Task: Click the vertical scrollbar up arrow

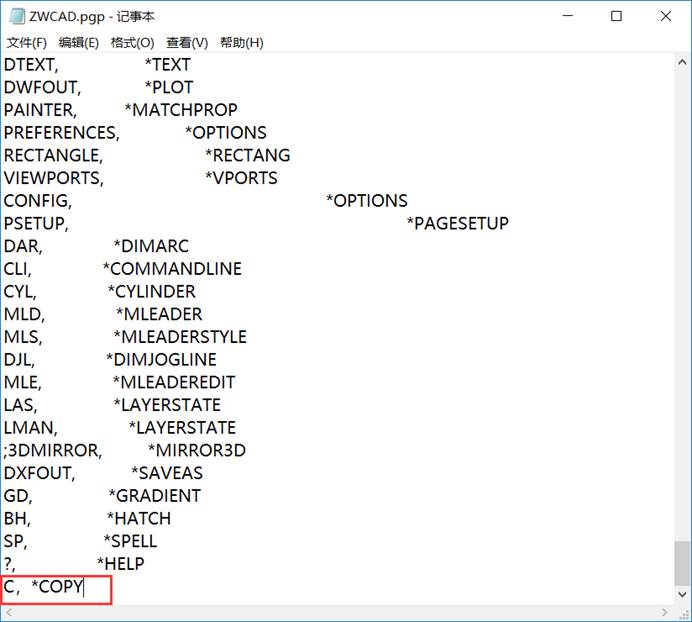Action: click(x=682, y=63)
